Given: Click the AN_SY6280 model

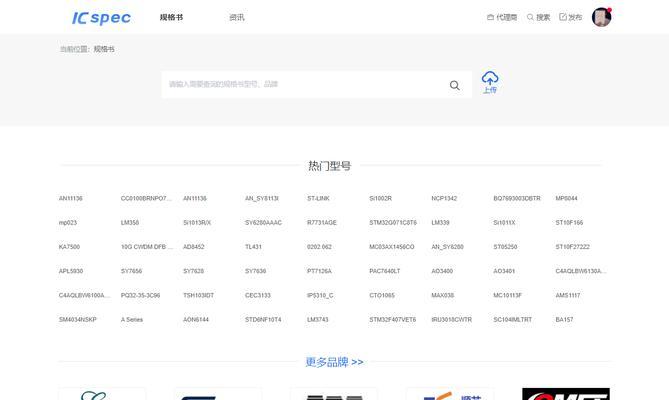Looking at the screenshot, I should [x=448, y=247].
